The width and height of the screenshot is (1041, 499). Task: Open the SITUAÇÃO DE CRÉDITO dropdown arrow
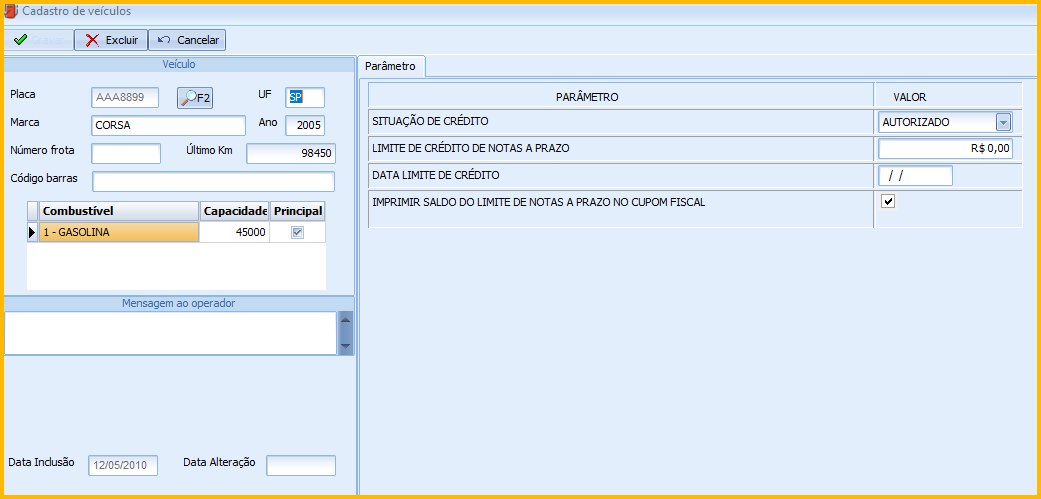(x=1003, y=122)
